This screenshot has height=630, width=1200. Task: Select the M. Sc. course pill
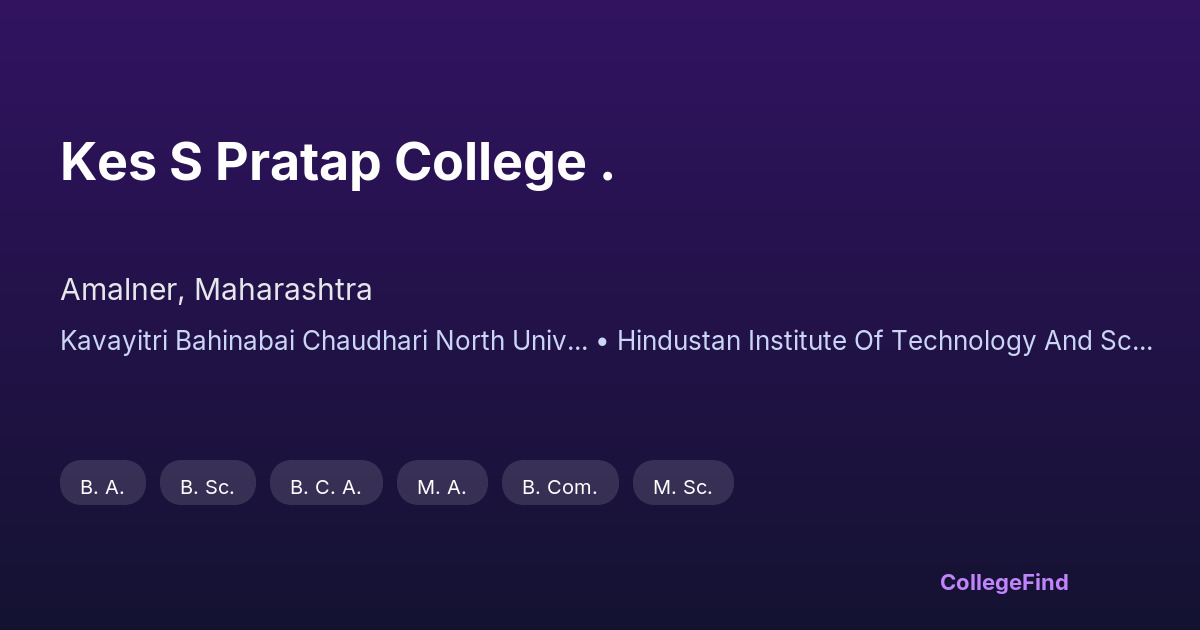pyautogui.click(x=683, y=487)
